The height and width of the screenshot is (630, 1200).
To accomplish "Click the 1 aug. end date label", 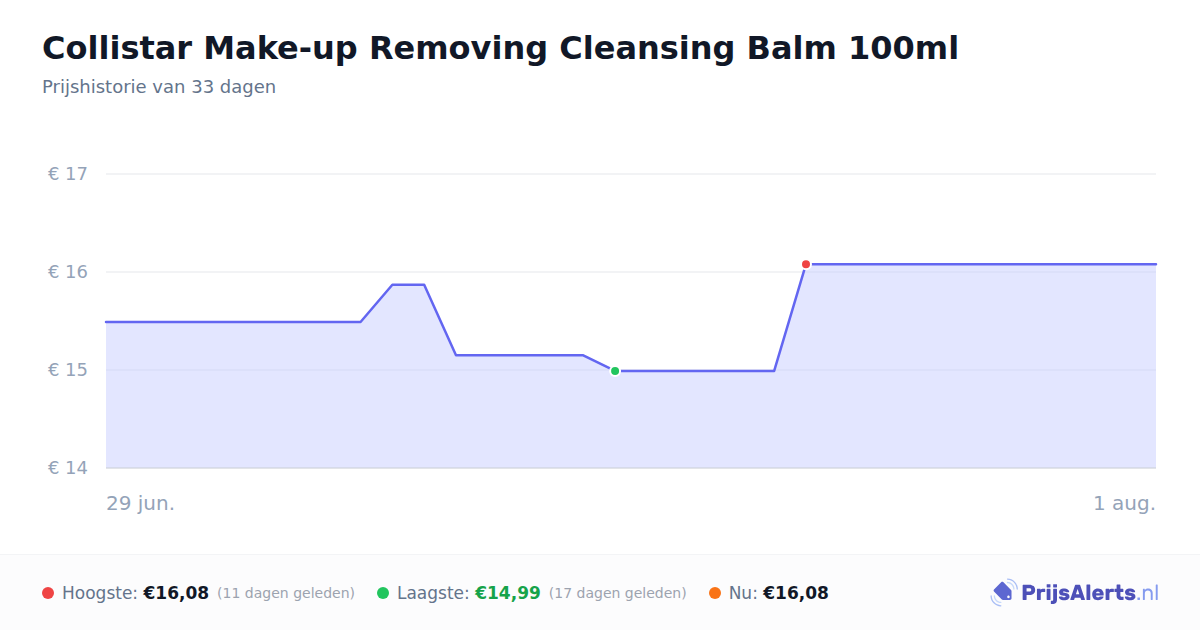I will click(1125, 503).
